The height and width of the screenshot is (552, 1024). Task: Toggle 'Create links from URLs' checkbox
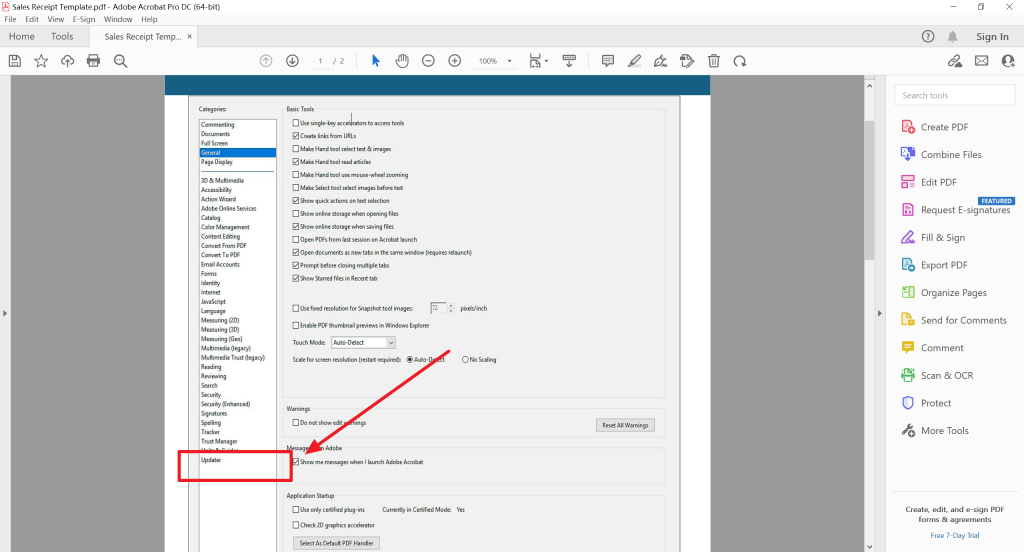(x=296, y=136)
